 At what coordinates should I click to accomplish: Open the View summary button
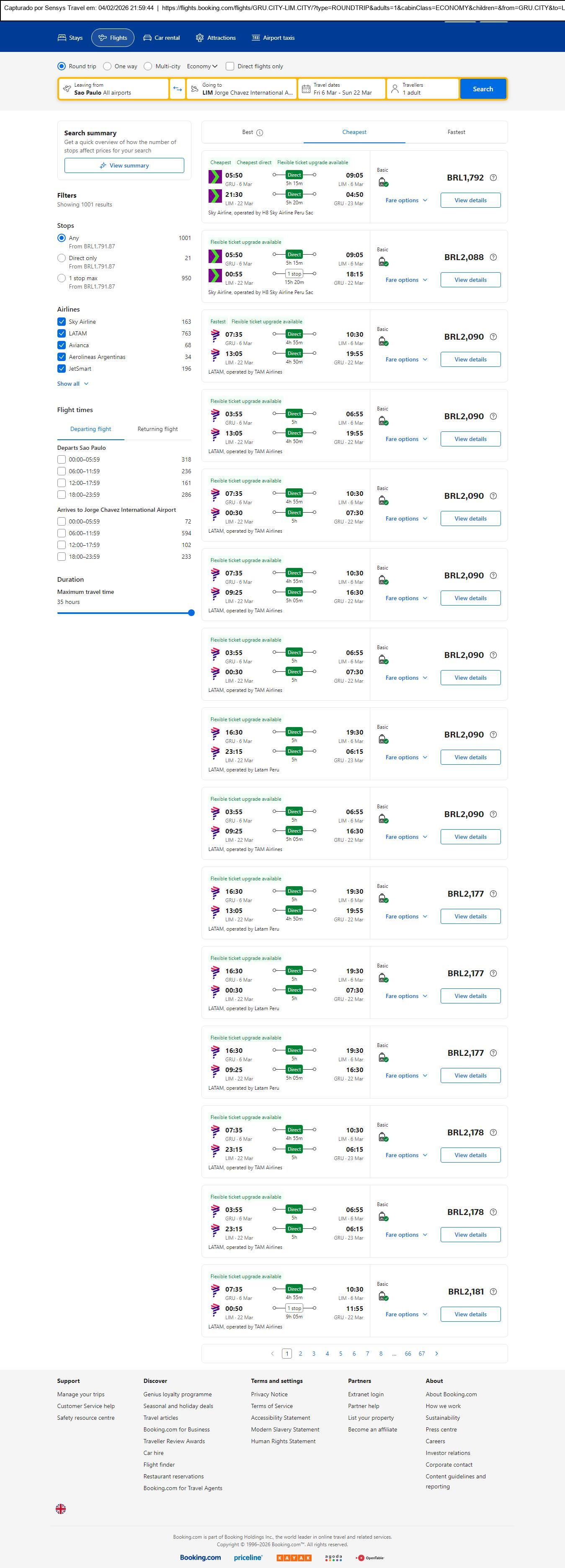tap(124, 165)
